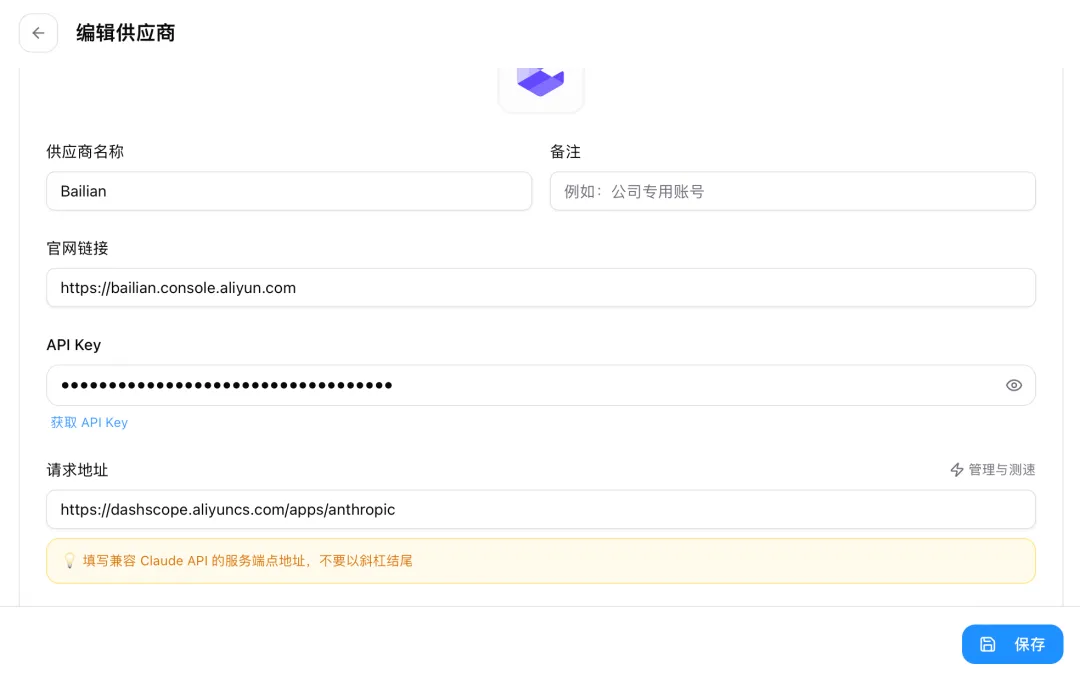Image resolution: width=1080 pixels, height=675 pixels.
Task: Click the 请求地址 label
Action: (x=77, y=470)
